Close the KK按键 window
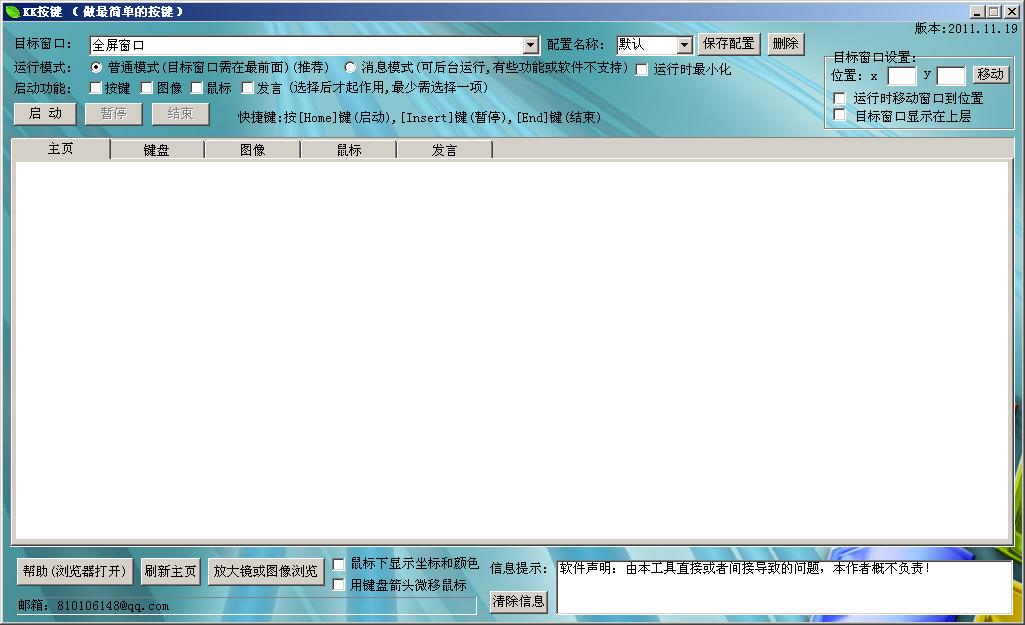The height and width of the screenshot is (625, 1025). pos(1011,11)
